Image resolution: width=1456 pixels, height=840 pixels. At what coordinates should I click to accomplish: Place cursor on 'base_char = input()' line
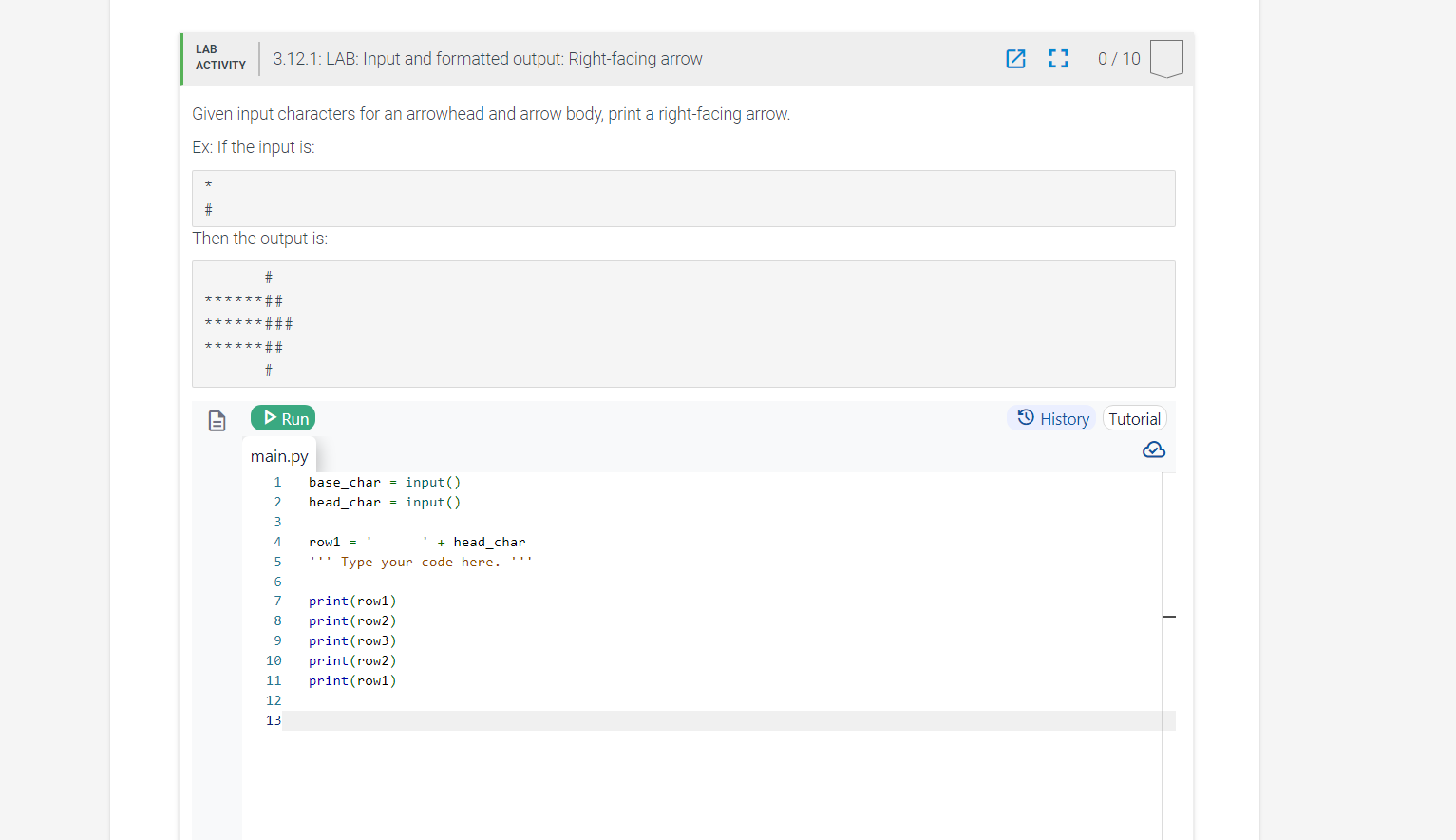(385, 483)
